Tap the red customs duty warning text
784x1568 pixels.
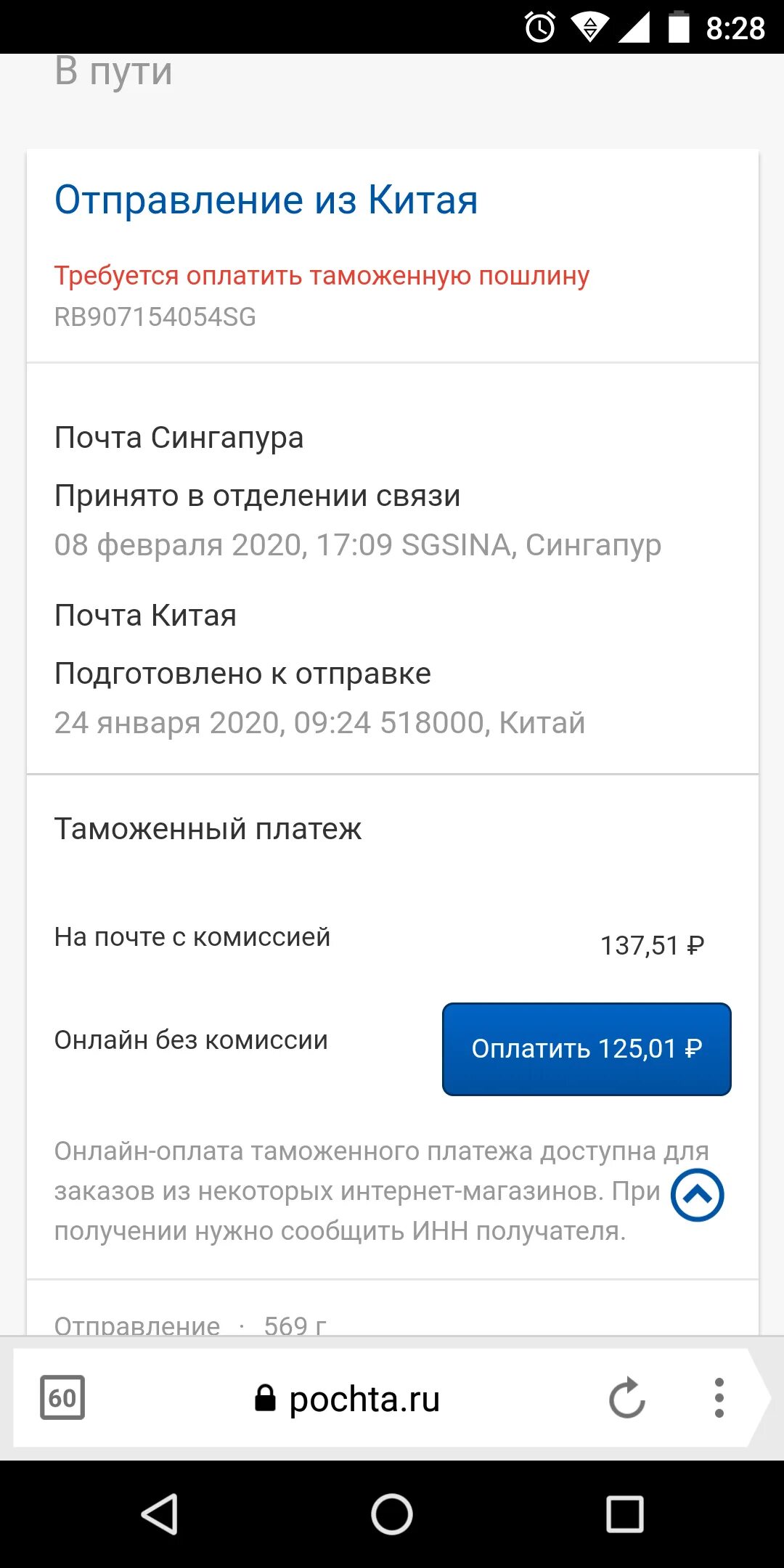point(322,276)
